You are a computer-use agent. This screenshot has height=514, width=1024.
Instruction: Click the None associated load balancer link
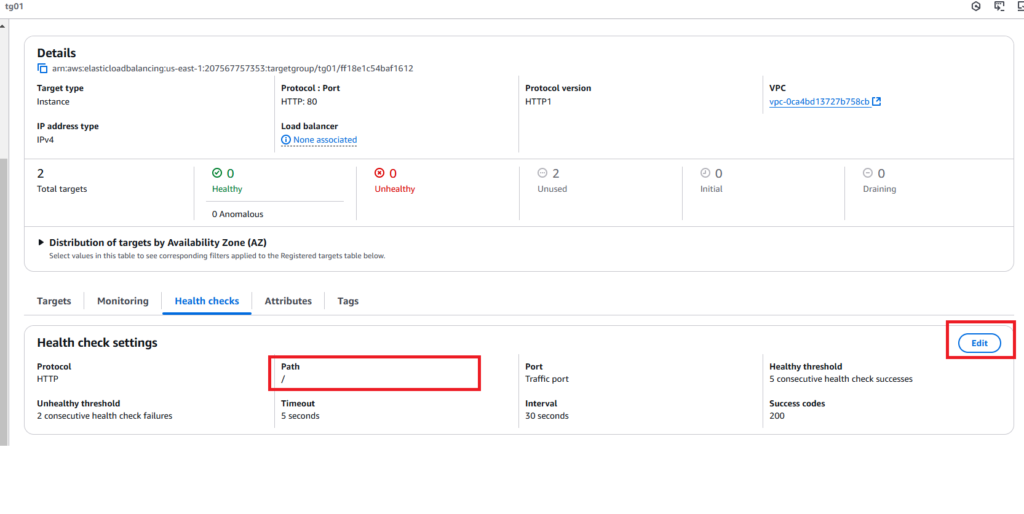pos(325,140)
